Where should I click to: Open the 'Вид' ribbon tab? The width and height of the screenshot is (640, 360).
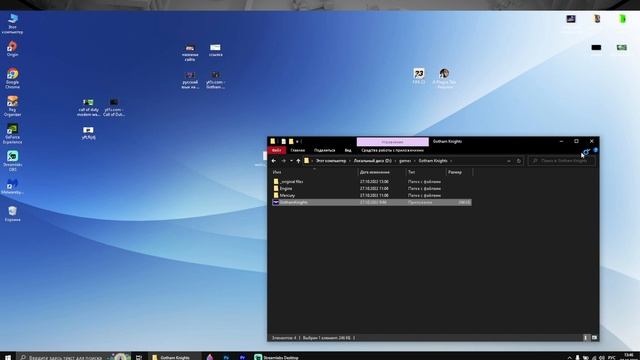tap(348, 150)
